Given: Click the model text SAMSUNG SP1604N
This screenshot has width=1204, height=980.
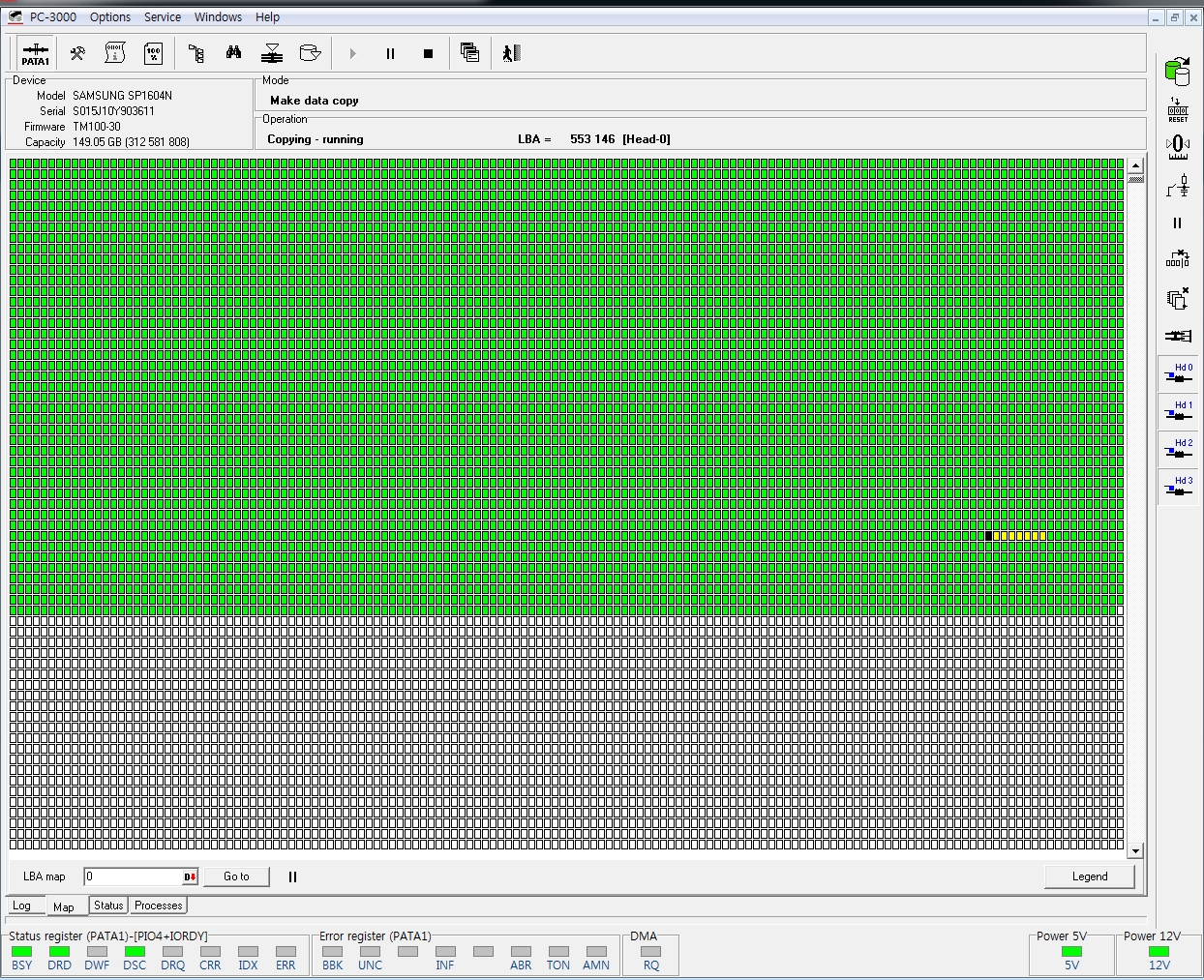Looking at the screenshot, I should click(x=122, y=96).
